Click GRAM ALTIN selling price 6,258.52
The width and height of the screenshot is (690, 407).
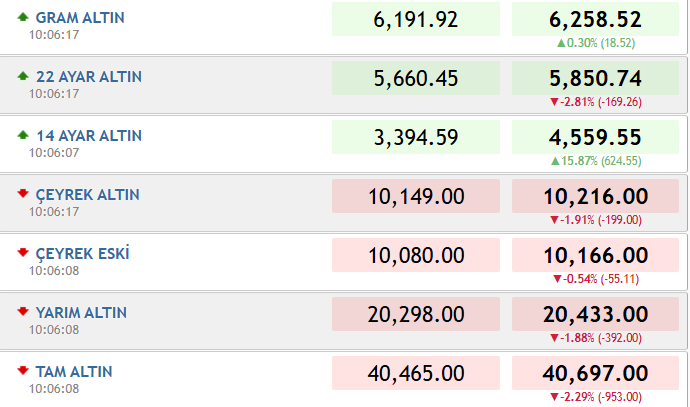pyautogui.click(x=595, y=19)
